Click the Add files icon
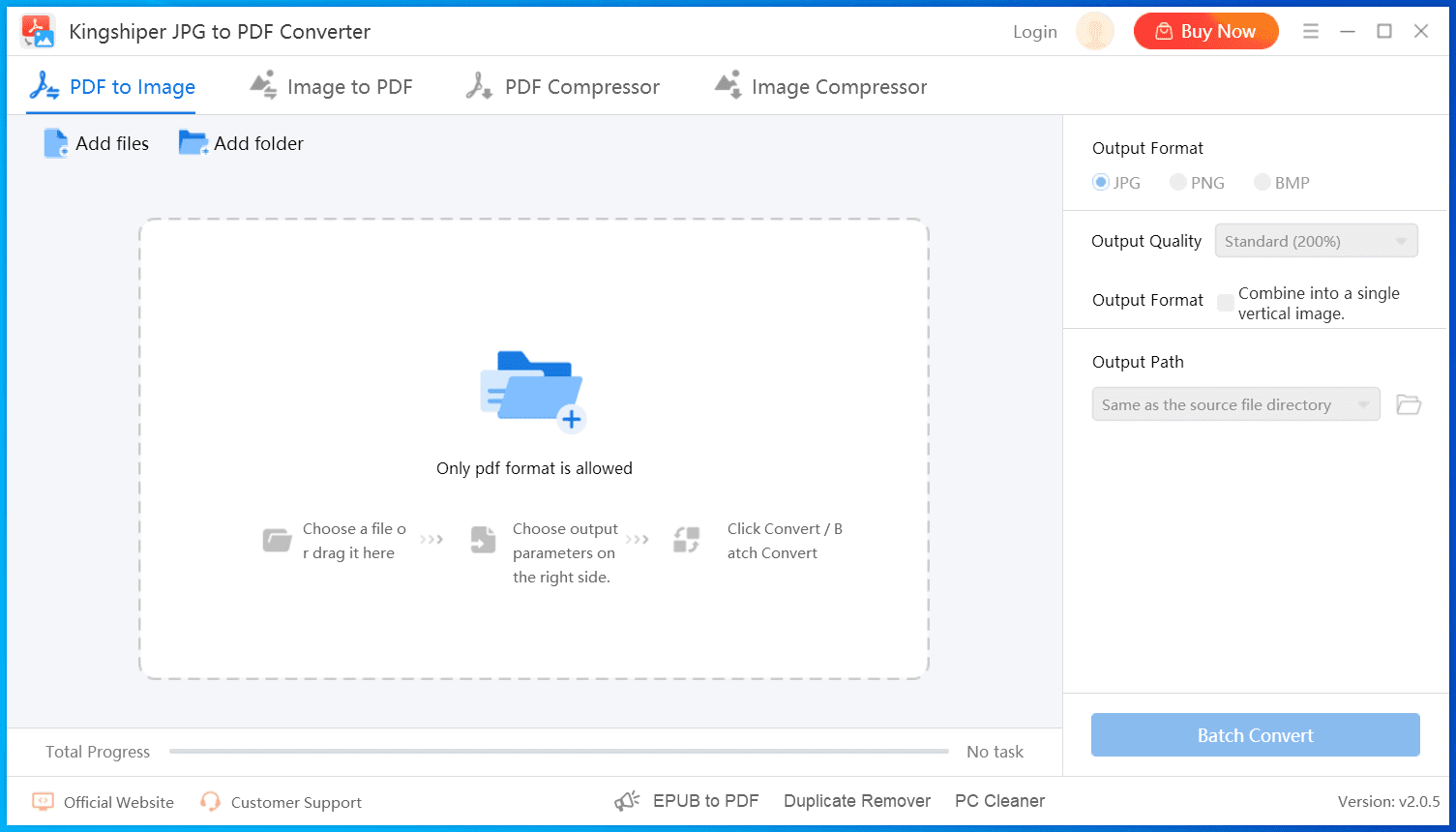The height and width of the screenshot is (832, 1456). tap(56, 143)
